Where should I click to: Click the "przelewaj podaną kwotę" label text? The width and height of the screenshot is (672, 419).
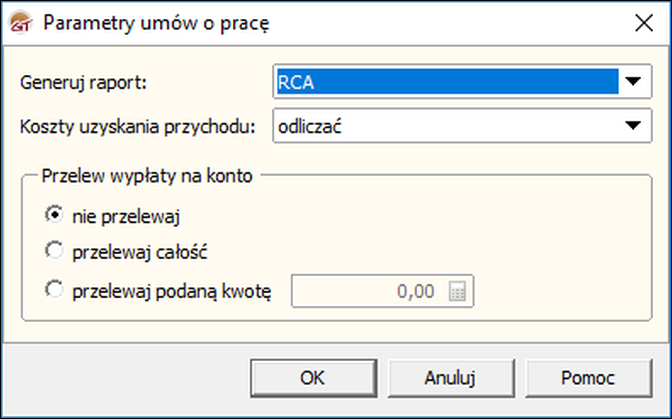(172, 291)
